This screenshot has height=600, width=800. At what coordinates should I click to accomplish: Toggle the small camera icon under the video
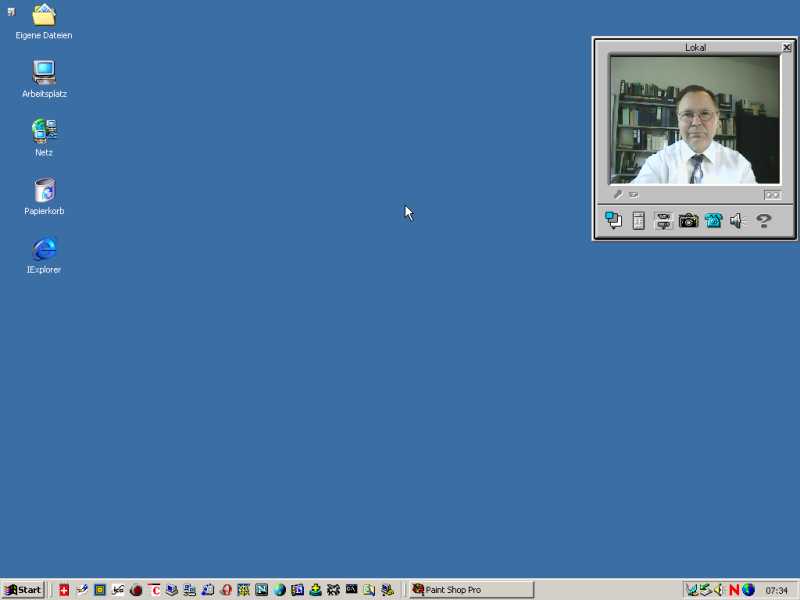coord(634,194)
